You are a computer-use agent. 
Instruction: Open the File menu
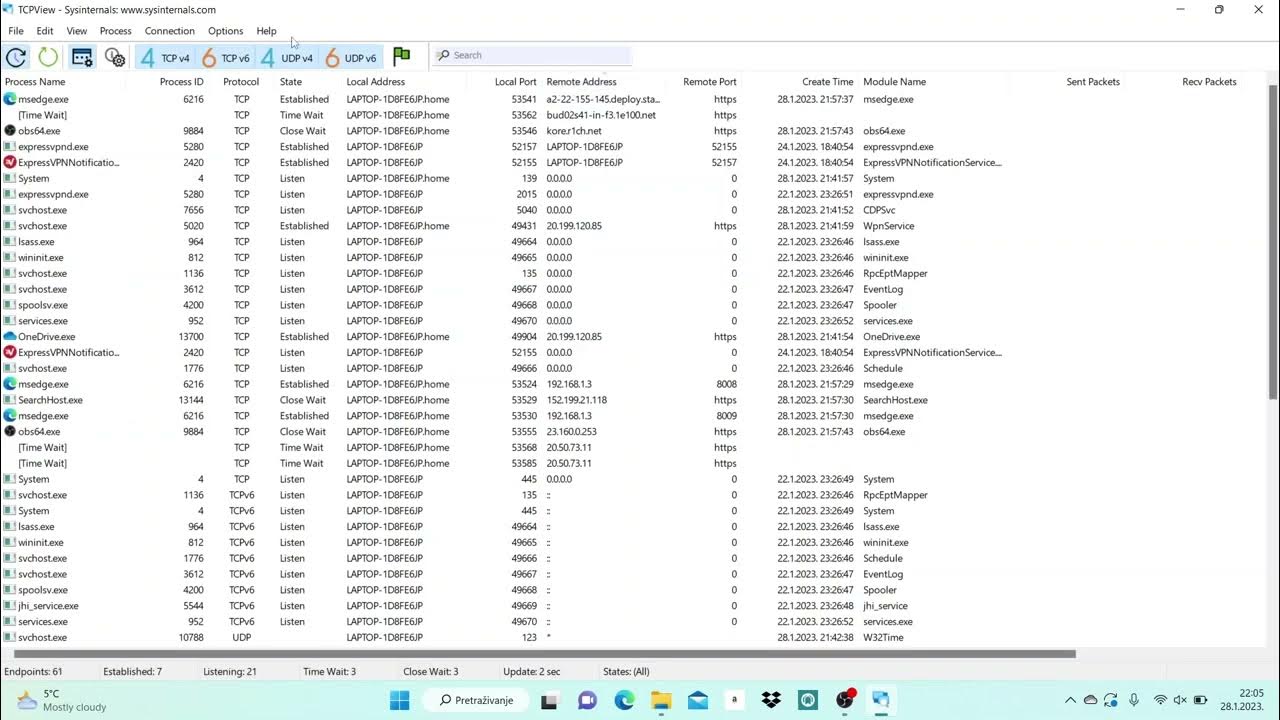(16, 31)
